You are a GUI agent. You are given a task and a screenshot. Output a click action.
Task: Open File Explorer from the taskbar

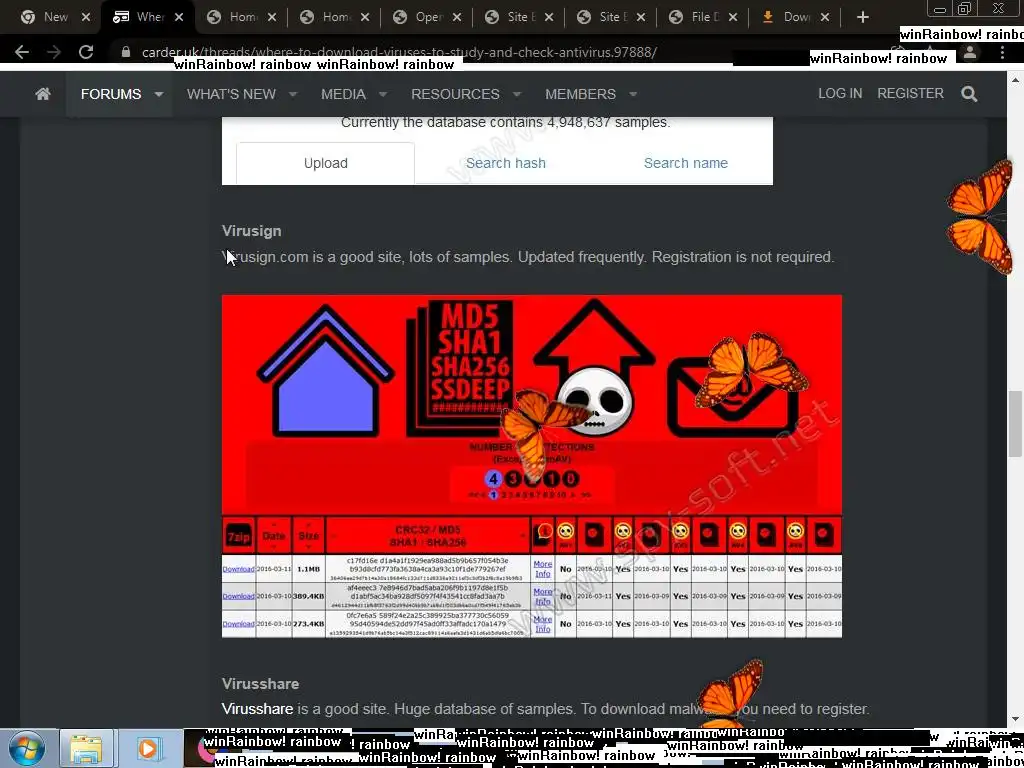pos(86,748)
